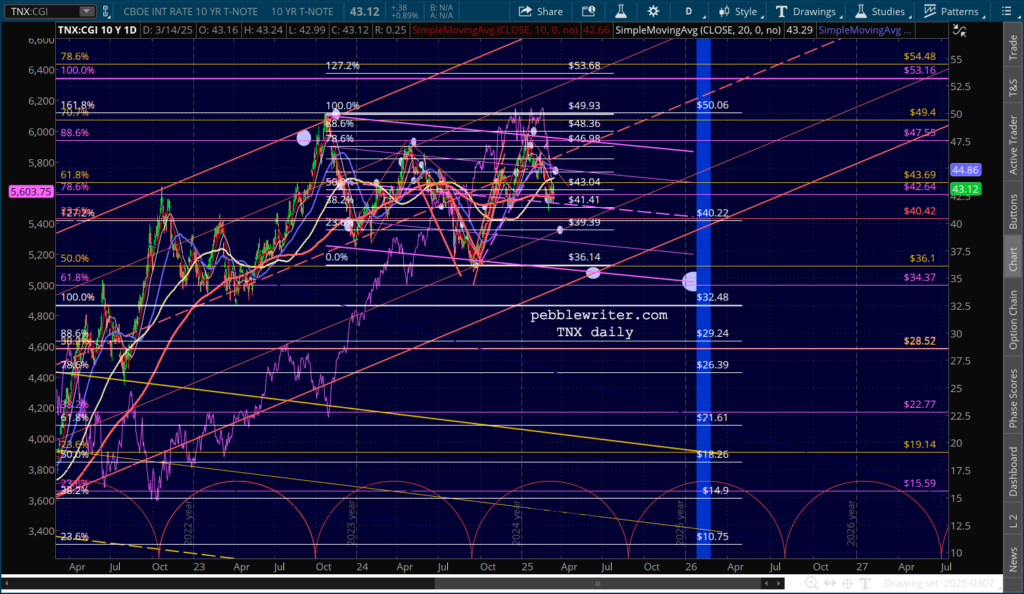The height and width of the screenshot is (594, 1024).
Task: Click the 43.12 last price in header
Action: (x=364, y=11)
